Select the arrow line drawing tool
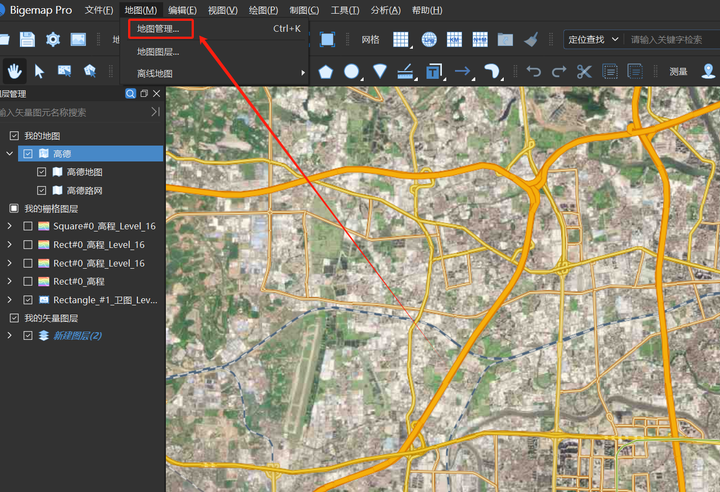Screen dimensions: 720x492 pos(462,71)
